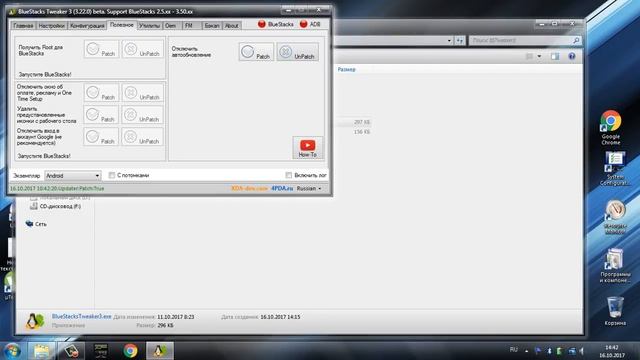Viewport: 640px width, 360px height.
Task: Click the network tray icon
Action: click(x=571, y=351)
